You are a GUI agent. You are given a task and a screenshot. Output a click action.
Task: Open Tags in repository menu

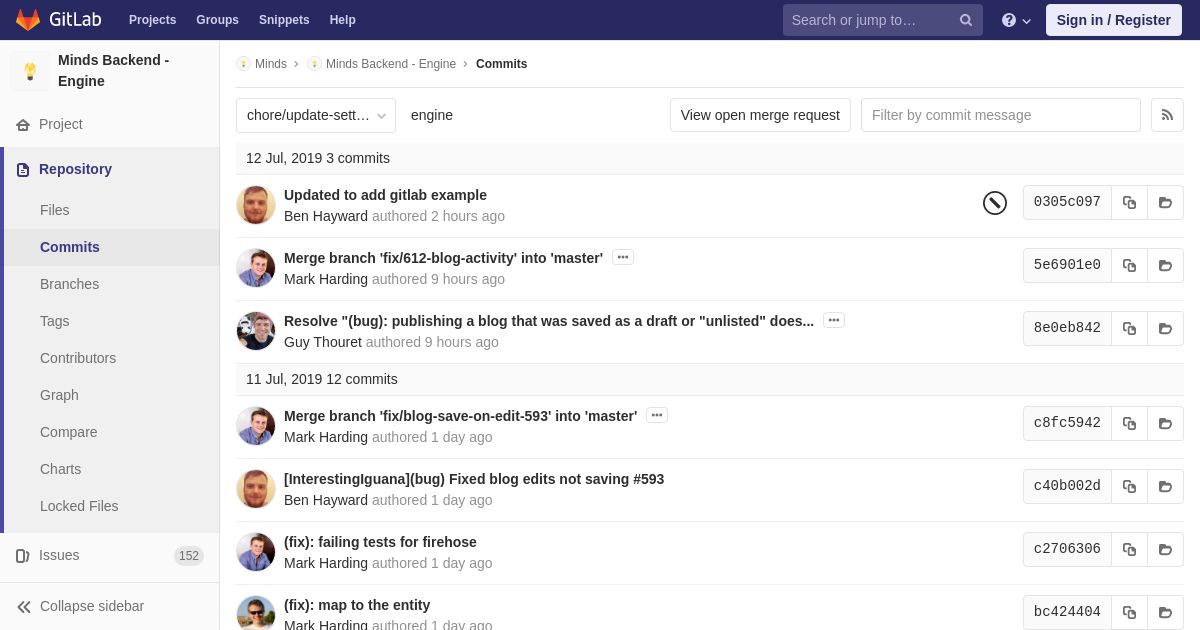click(55, 321)
